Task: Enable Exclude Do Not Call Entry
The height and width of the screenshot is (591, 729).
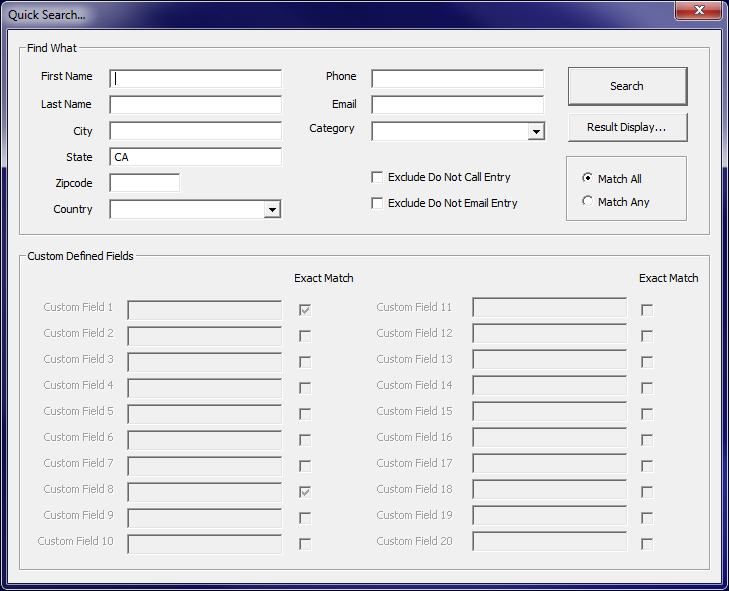Action: click(x=377, y=177)
